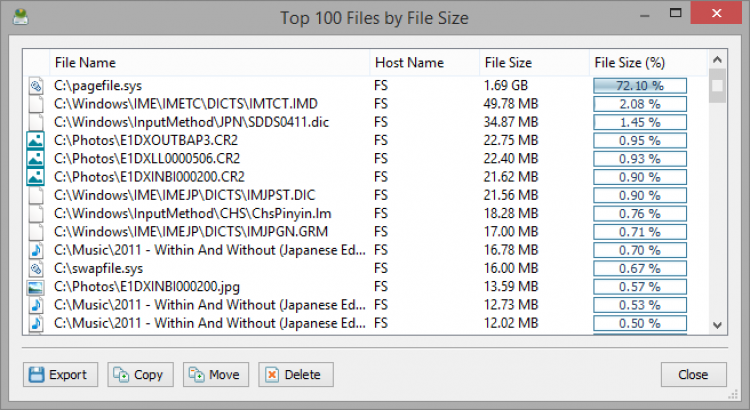Click the 16.78 MB music file icon
750x410 pixels.
[x=36, y=250]
